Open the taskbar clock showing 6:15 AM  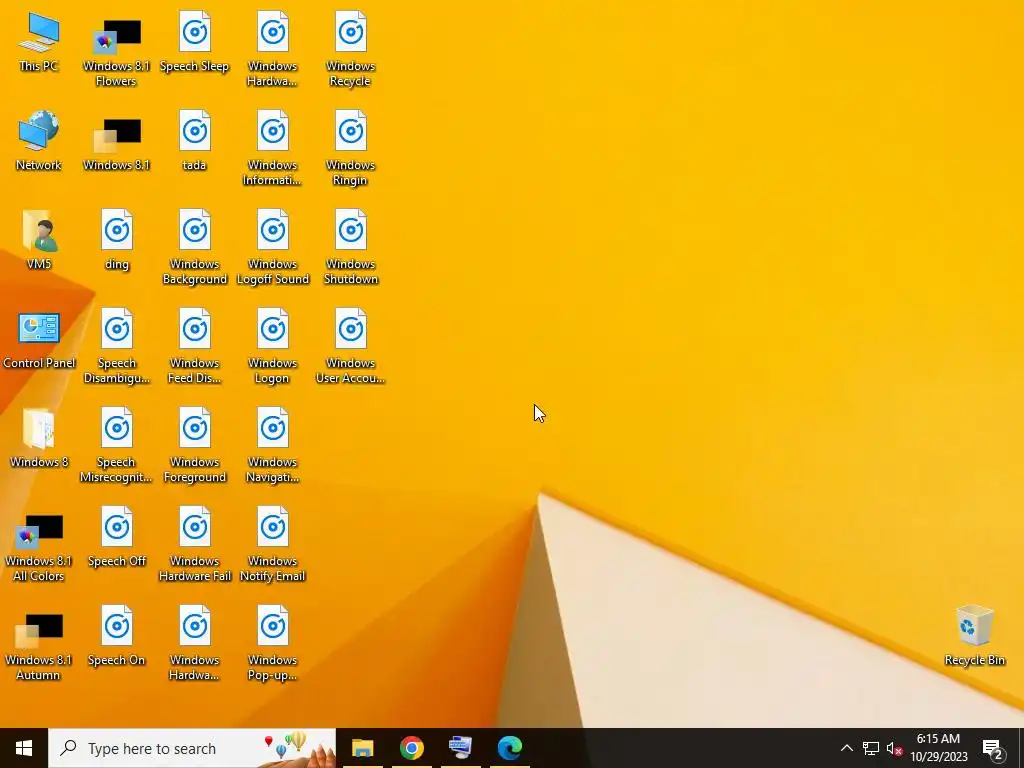pos(938,748)
